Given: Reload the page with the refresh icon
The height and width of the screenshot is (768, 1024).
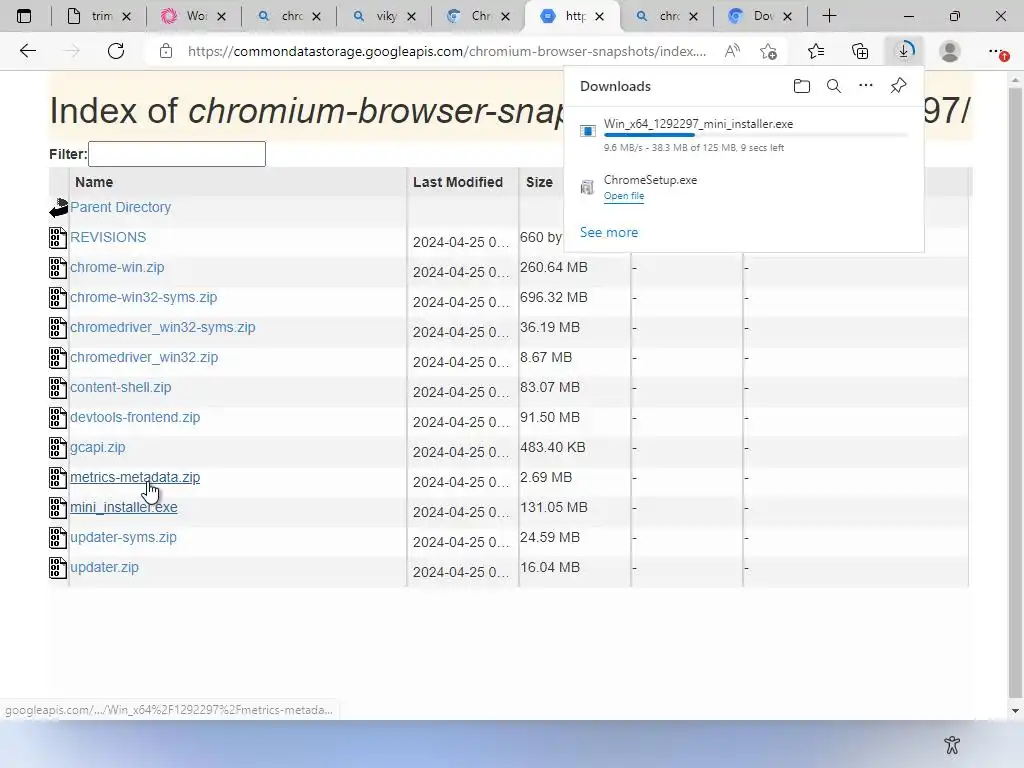Looking at the screenshot, I should pos(116,51).
